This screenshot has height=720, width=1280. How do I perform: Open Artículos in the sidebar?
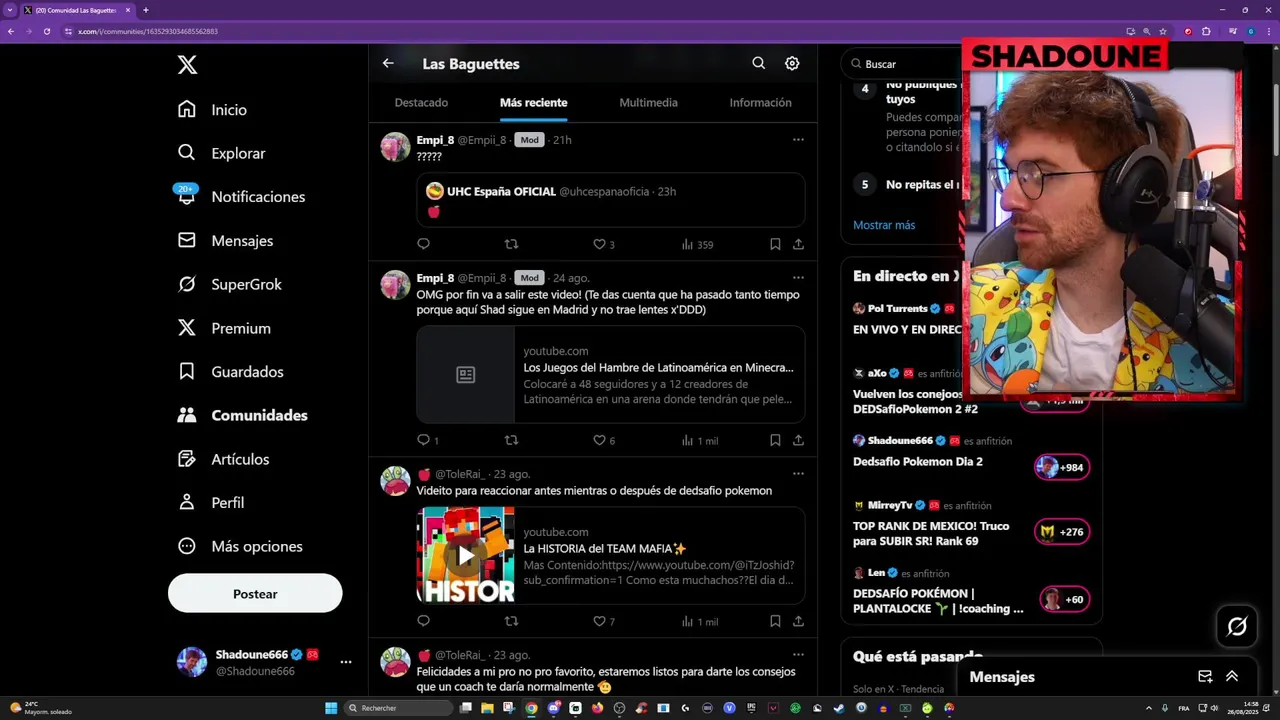coord(223,459)
